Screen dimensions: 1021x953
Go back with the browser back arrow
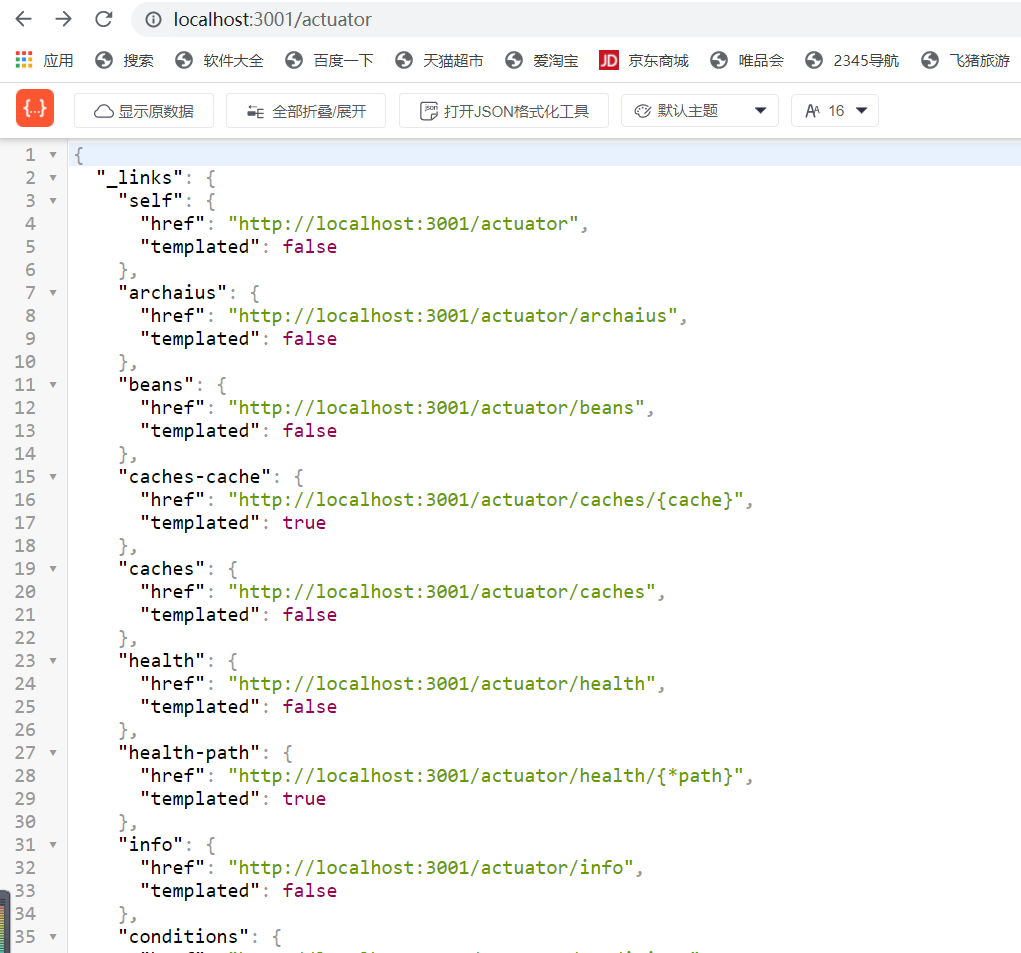[23, 20]
